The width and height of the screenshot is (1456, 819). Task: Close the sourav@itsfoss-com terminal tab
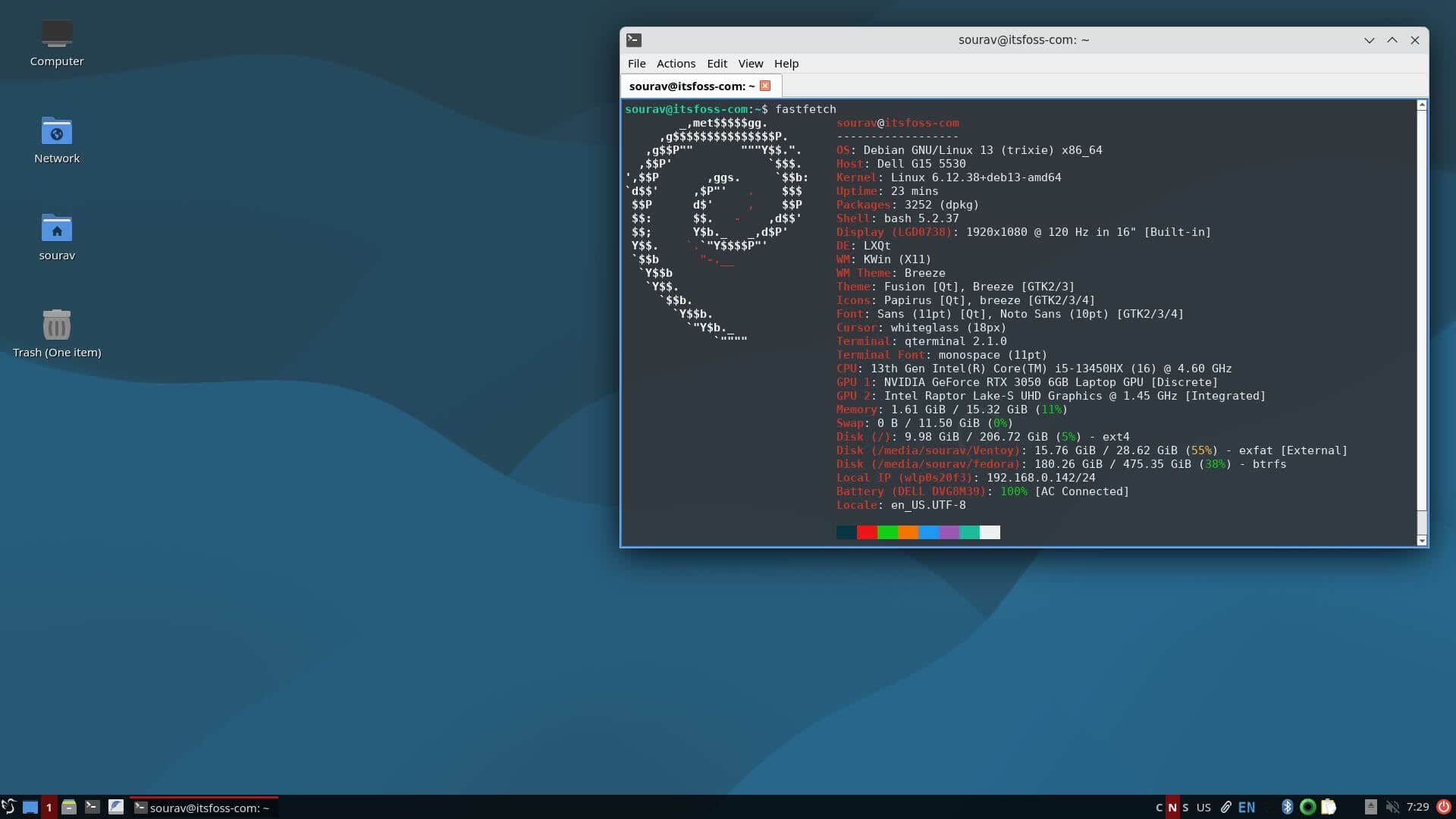pos(765,86)
